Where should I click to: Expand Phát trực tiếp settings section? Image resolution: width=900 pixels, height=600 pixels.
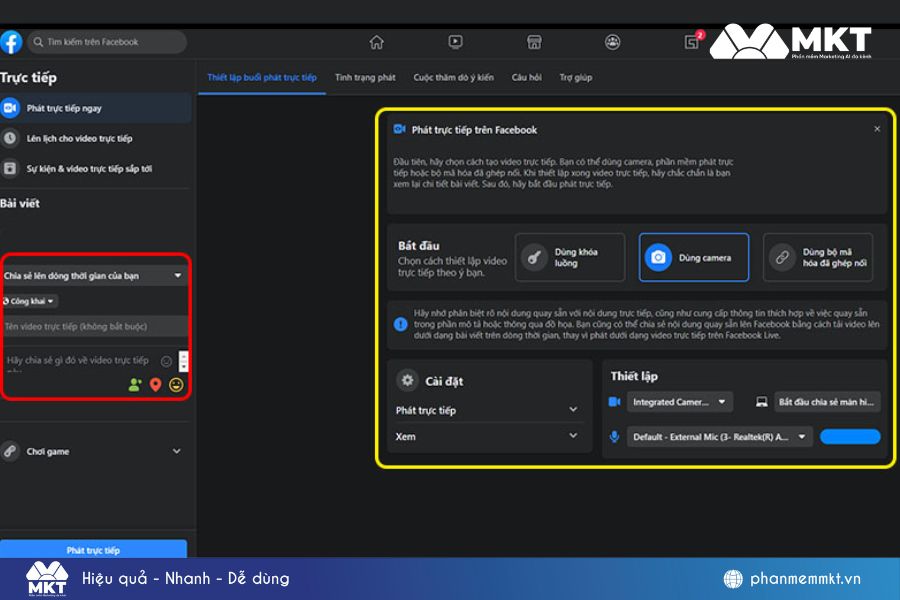click(487, 410)
